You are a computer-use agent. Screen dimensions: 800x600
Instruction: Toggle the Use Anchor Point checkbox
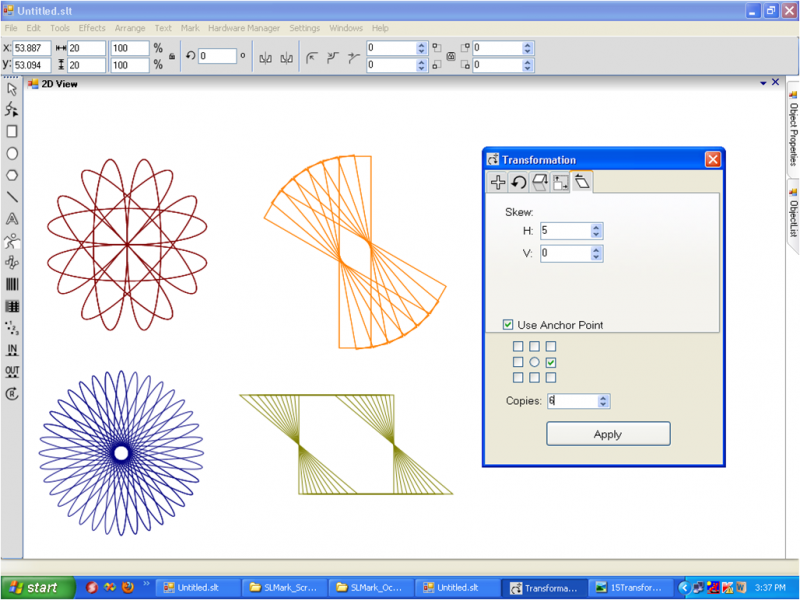pyautogui.click(x=509, y=325)
